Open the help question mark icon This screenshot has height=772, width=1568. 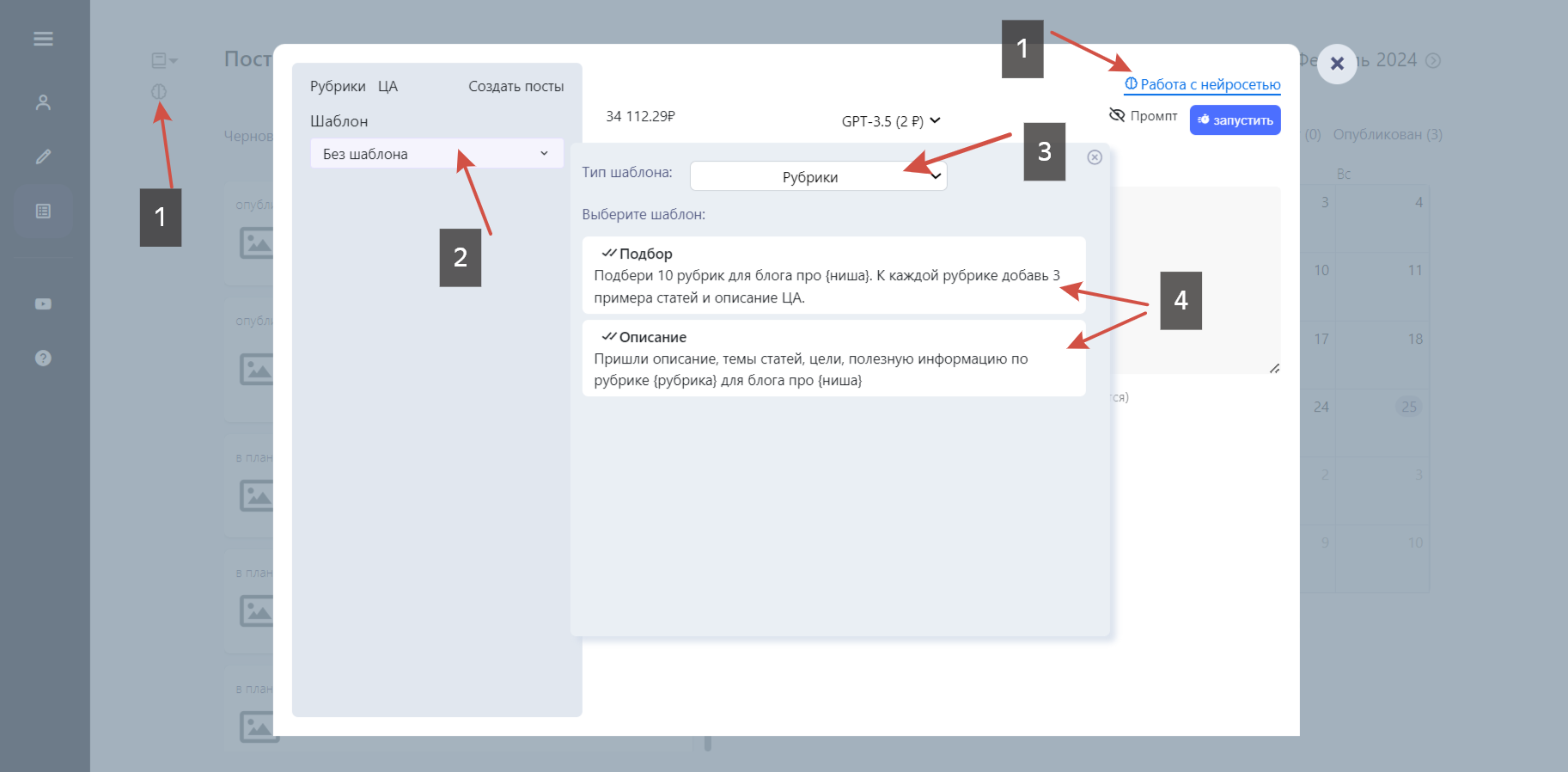(x=43, y=358)
